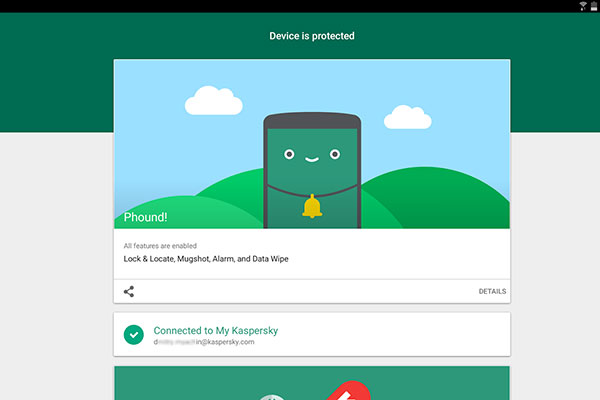Tap the battery icon in the status bar
This screenshot has height=400, width=600.
[593, 6]
